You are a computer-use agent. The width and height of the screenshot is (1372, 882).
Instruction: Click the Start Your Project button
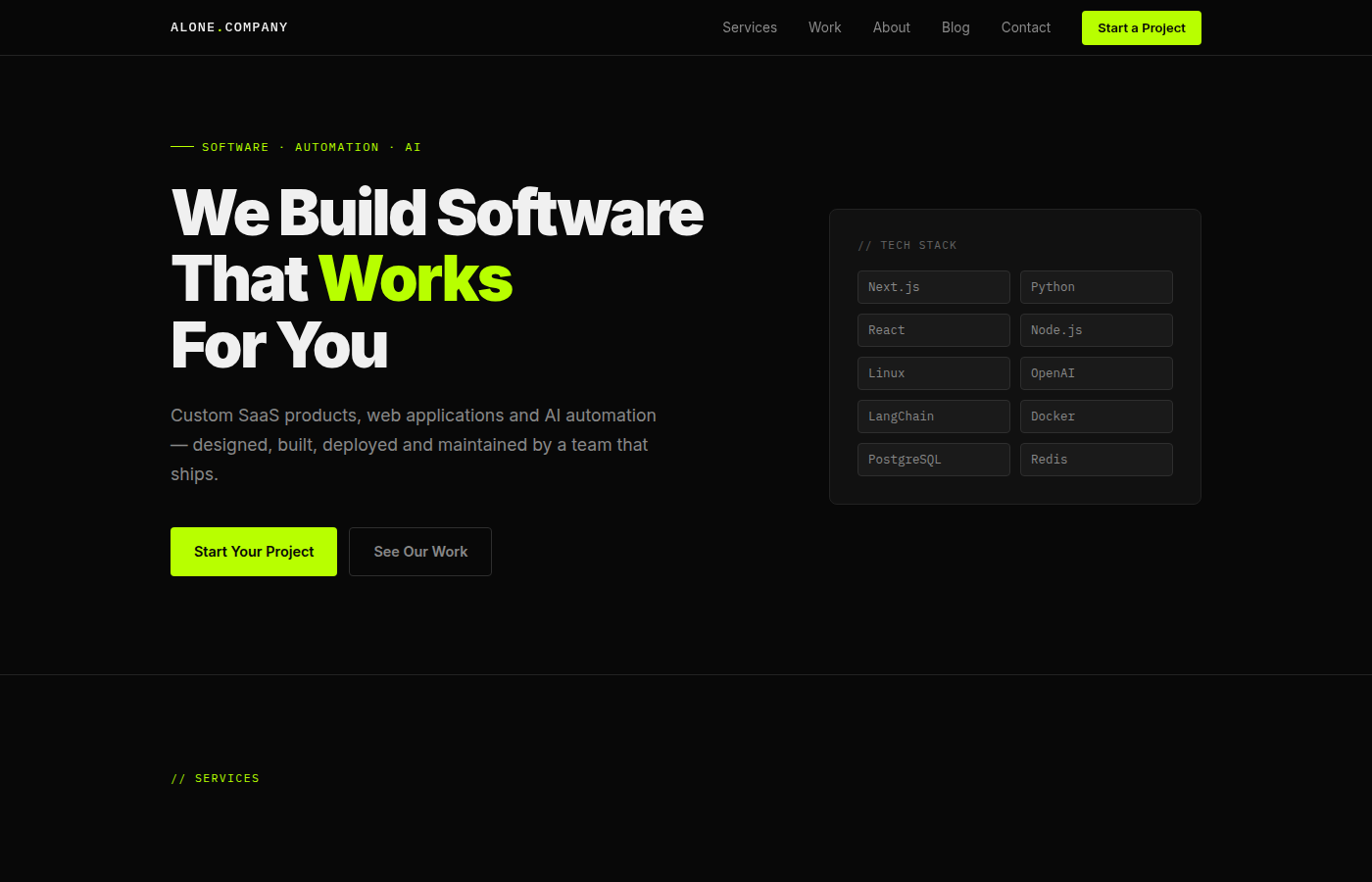253,551
